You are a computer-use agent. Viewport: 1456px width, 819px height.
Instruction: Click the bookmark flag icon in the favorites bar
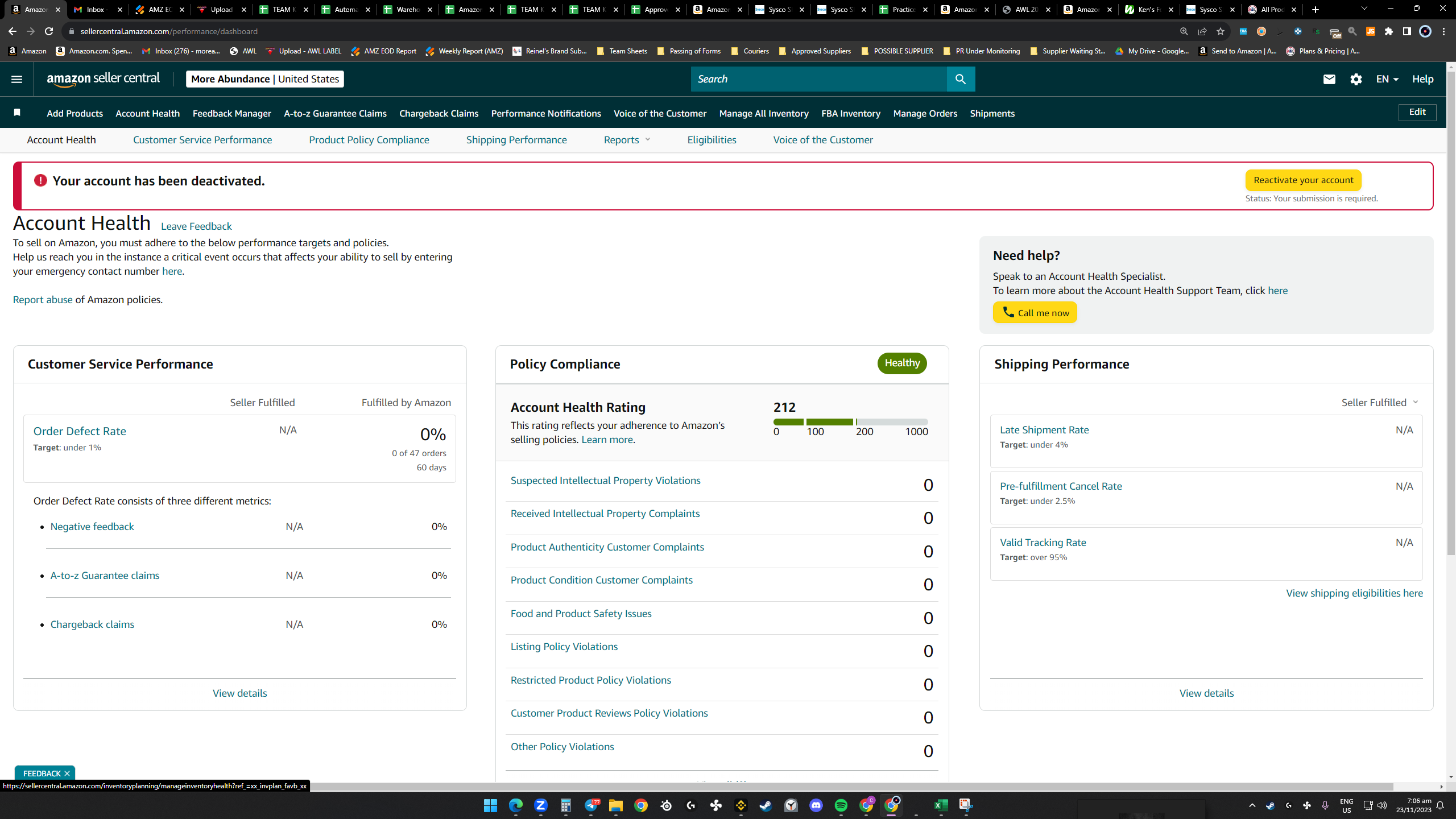[x=17, y=113]
